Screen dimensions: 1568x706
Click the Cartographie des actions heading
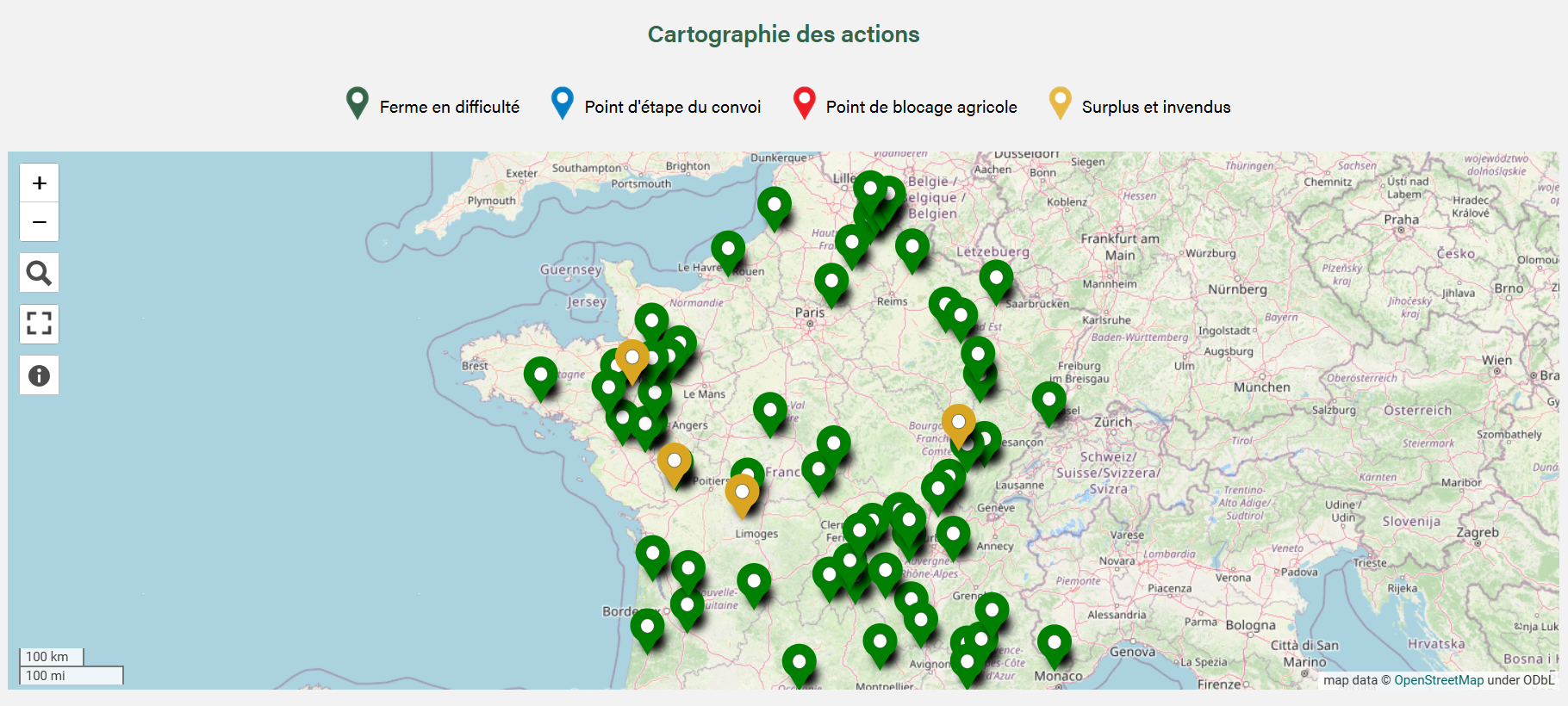784,34
